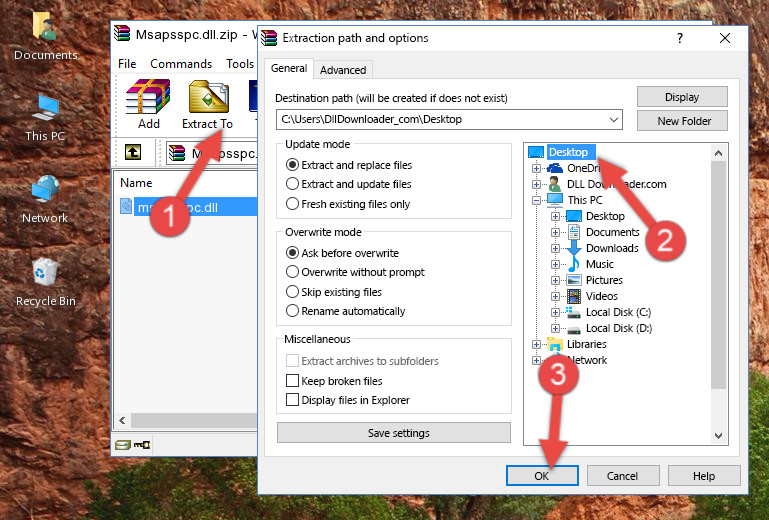Select Local Disk (D:) in the tree
The height and width of the screenshot is (520, 769).
(x=618, y=328)
